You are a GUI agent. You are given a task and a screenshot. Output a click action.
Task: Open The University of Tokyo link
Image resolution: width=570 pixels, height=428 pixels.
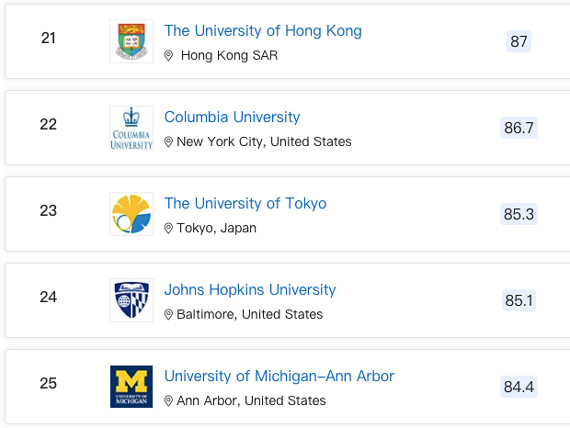[x=245, y=203]
